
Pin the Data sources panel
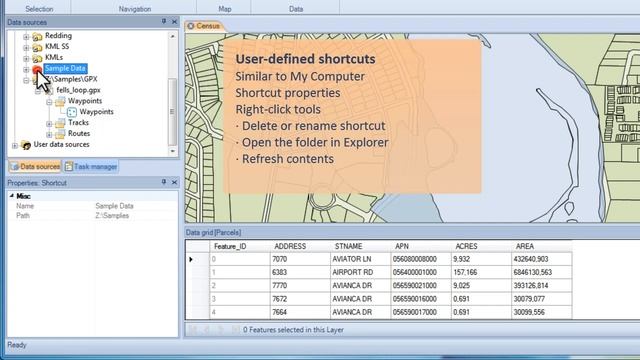(164, 21)
